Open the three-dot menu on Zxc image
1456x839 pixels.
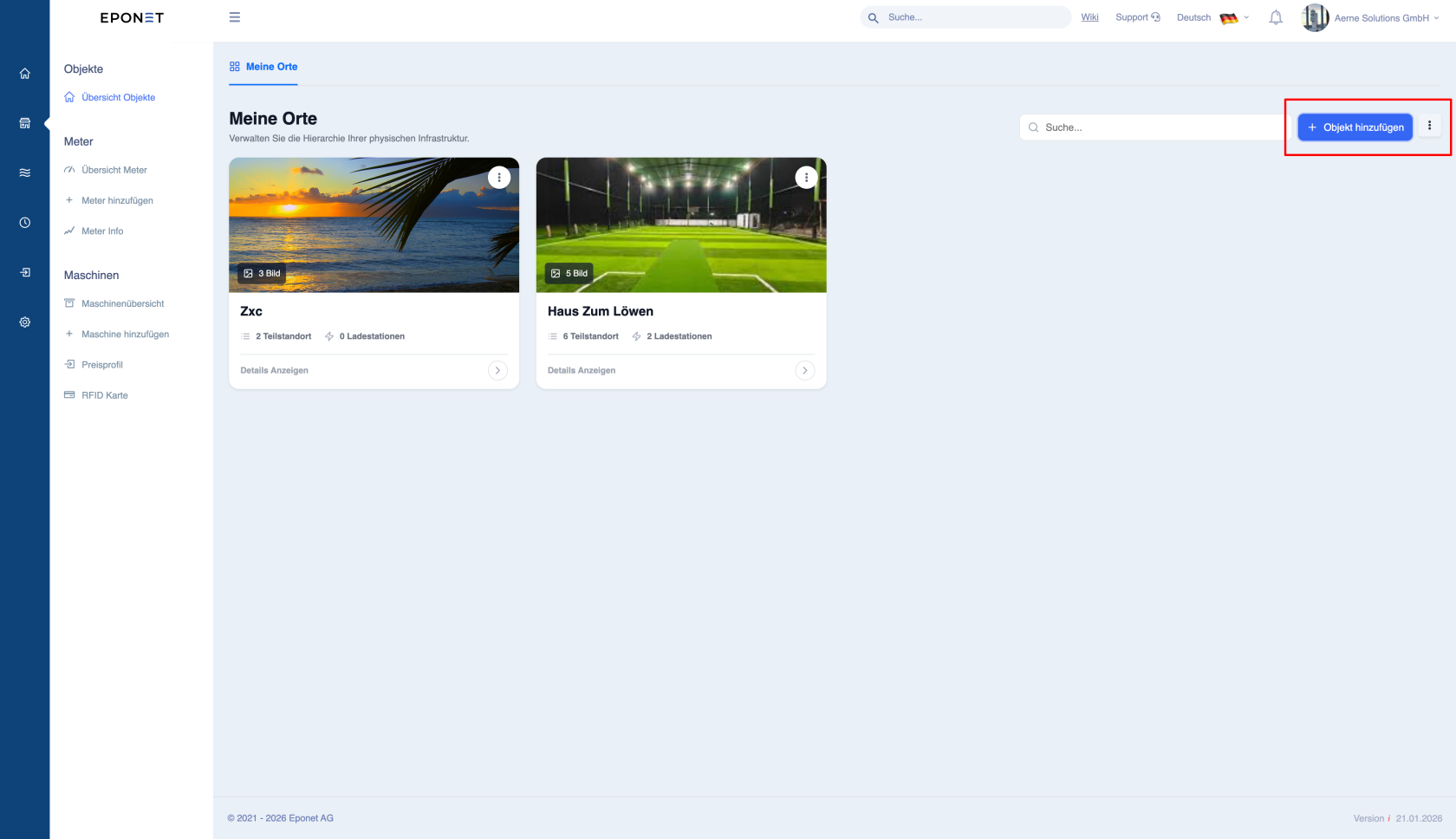(x=499, y=177)
